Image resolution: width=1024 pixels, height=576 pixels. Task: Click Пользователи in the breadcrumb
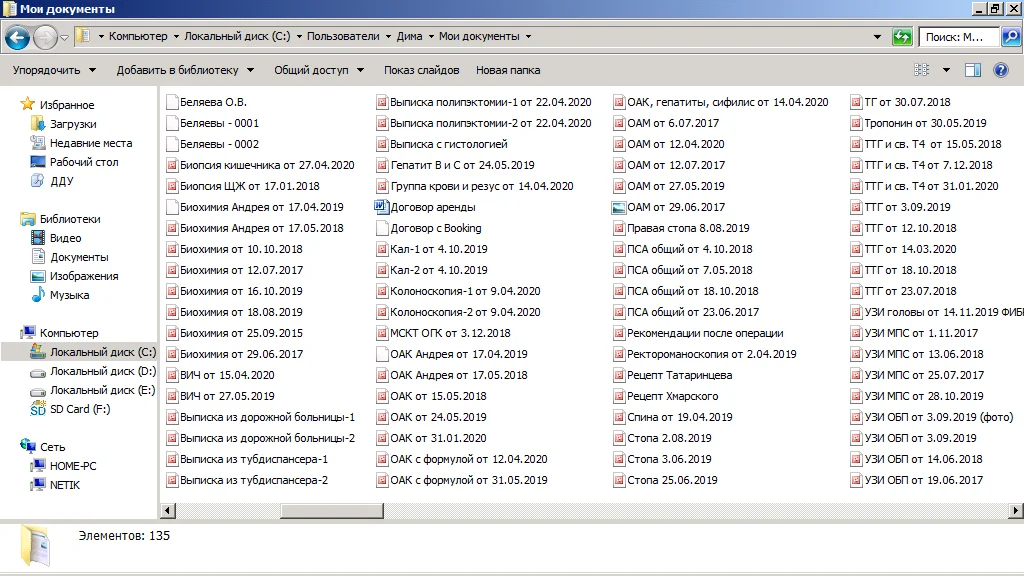(343, 36)
